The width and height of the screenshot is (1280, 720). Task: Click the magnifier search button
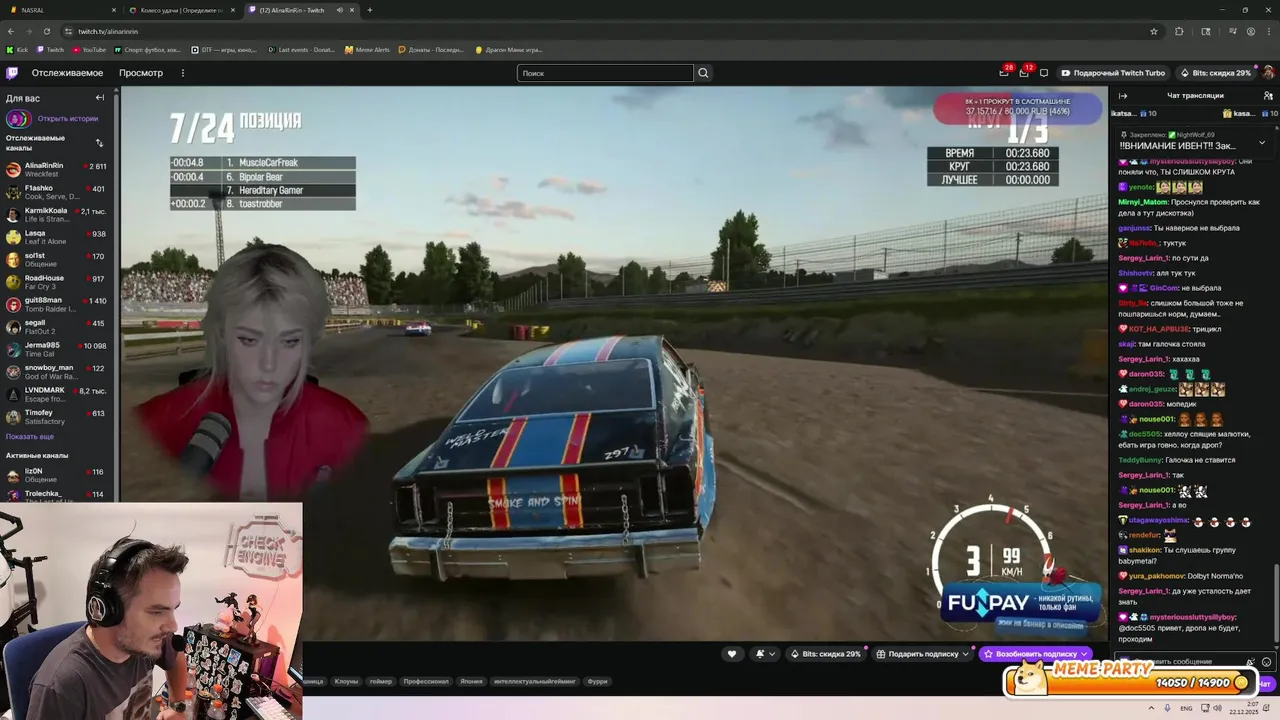tap(703, 73)
